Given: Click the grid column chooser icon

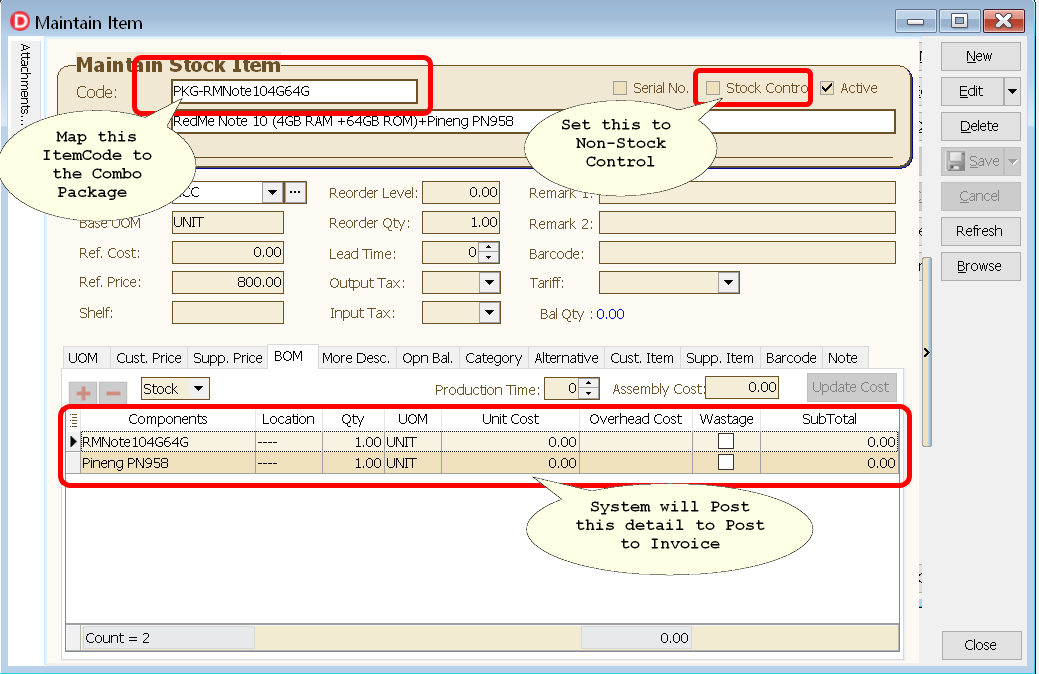Looking at the screenshot, I should (x=73, y=420).
